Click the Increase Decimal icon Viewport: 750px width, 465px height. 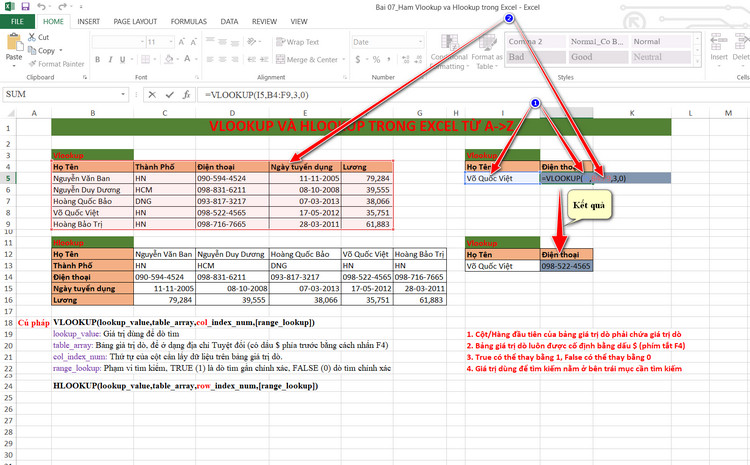click(x=406, y=59)
